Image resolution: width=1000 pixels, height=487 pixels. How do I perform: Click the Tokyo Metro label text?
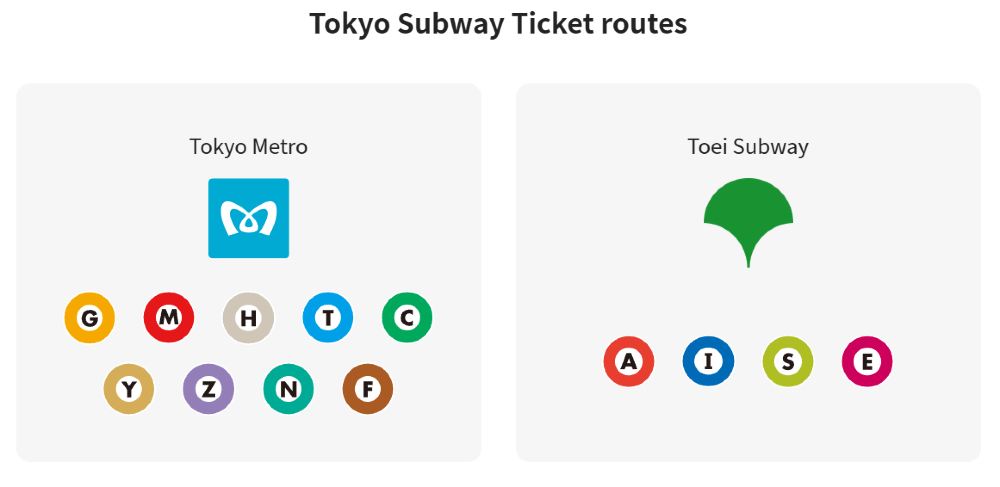248,147
